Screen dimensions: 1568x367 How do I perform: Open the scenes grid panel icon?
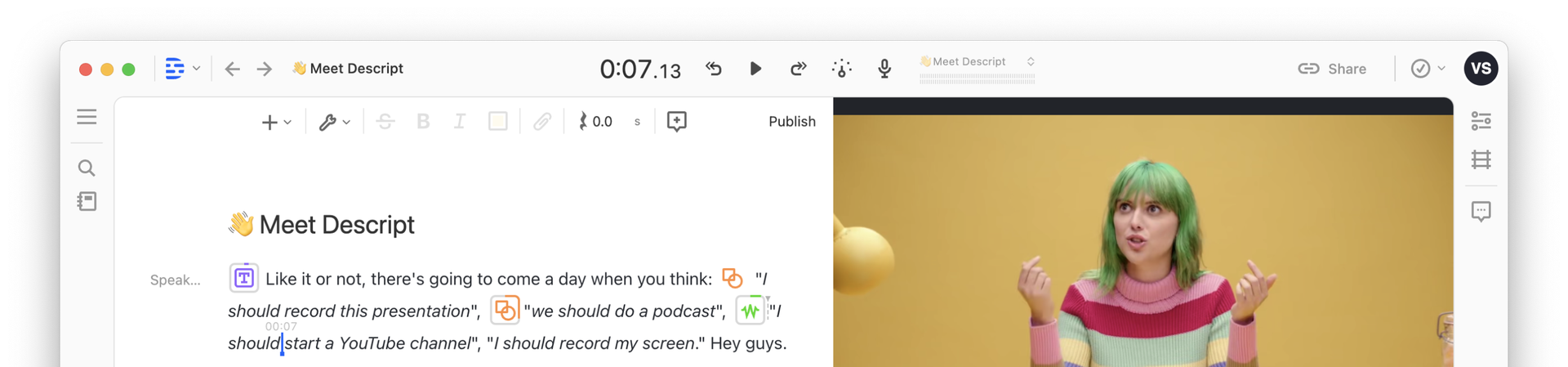(1481, 159)
